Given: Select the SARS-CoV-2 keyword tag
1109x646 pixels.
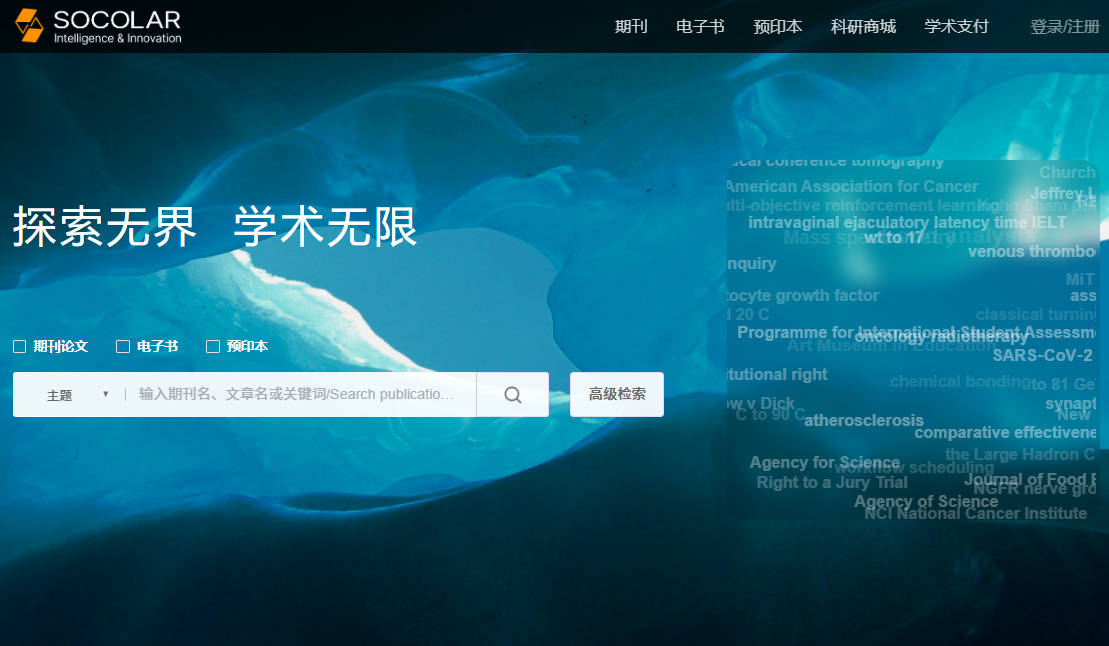Looking at the screenshot, I should 1042,356.
